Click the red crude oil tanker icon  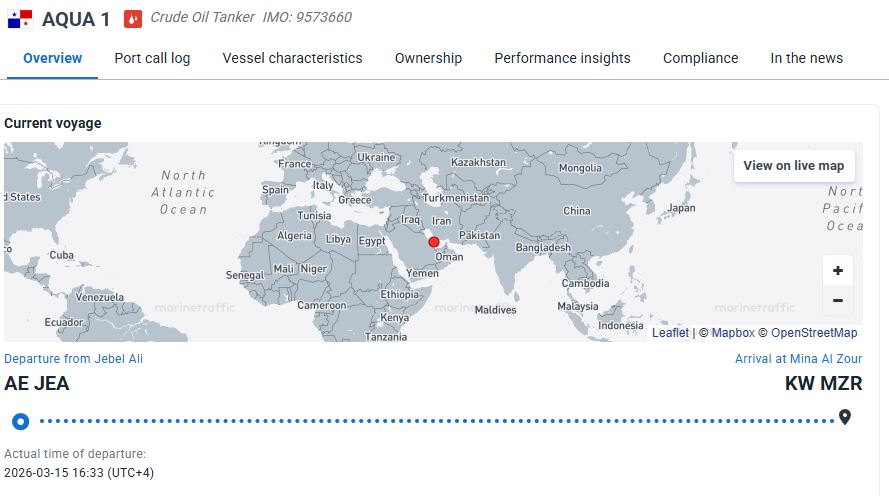[x=133, y=18]
